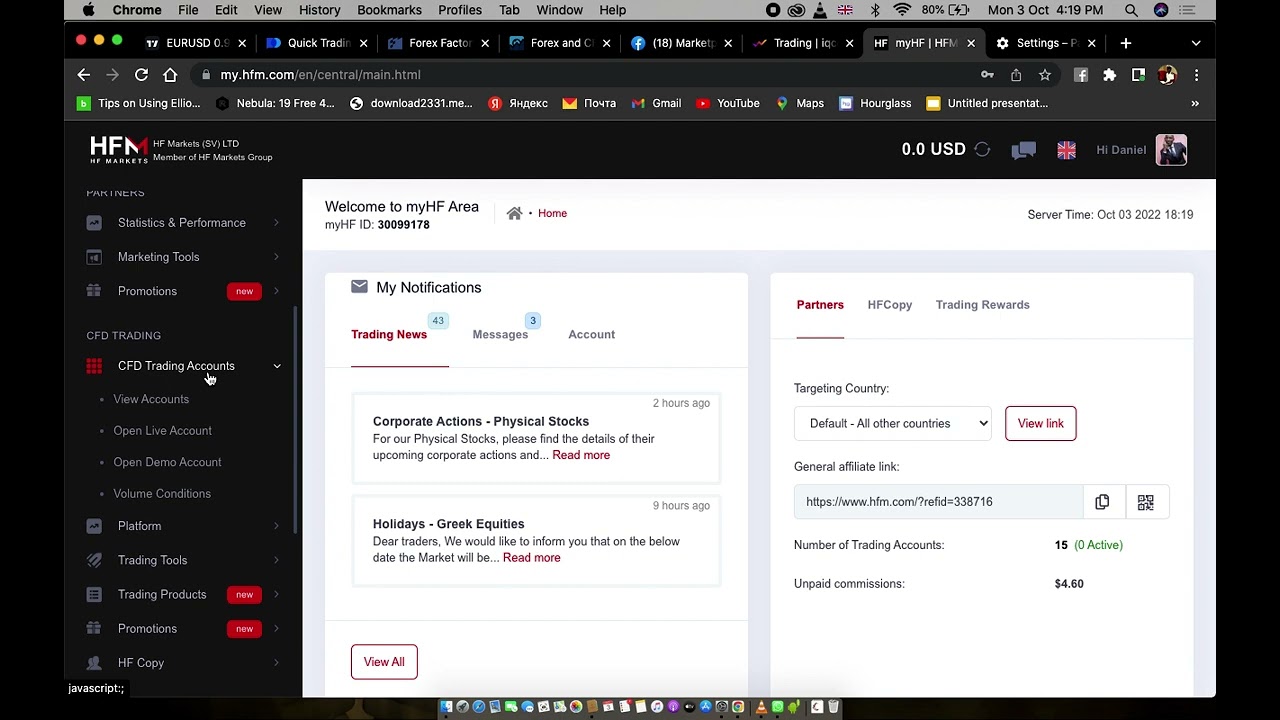Open the History menu in menu bar

319,10
